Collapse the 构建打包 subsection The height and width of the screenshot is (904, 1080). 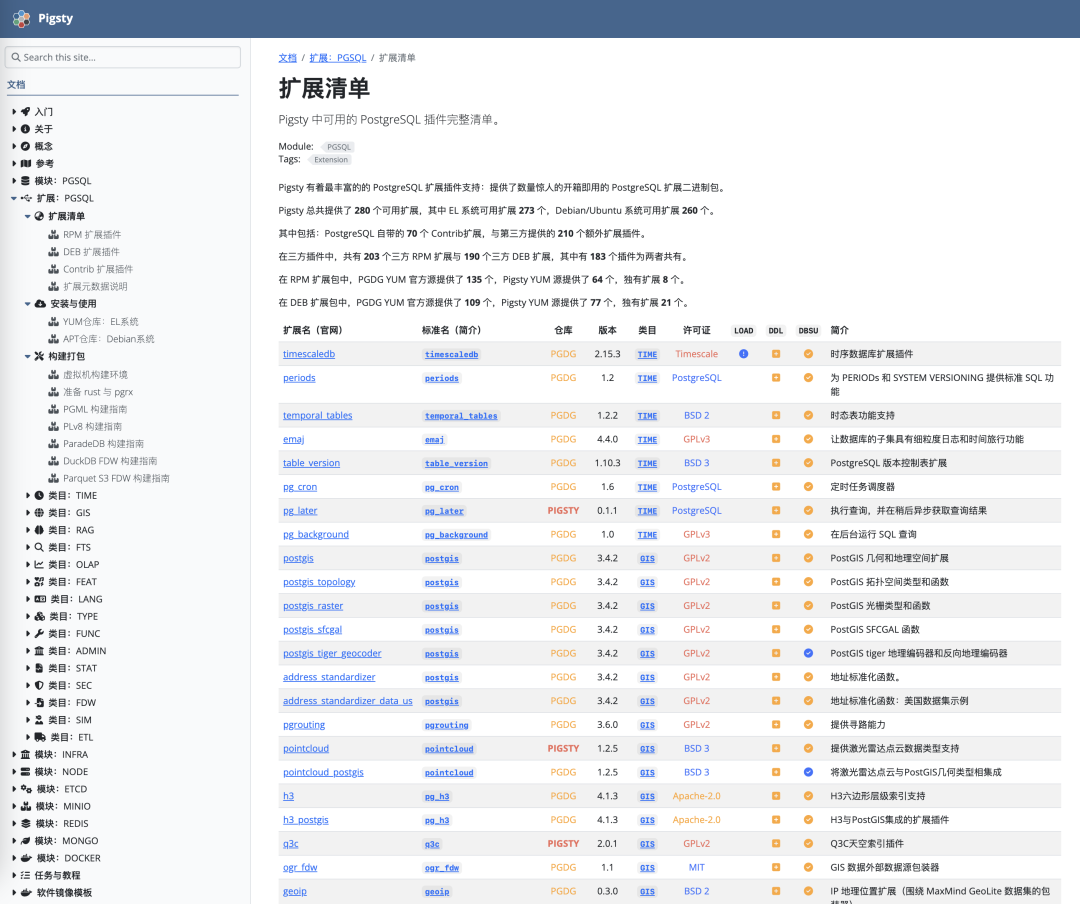28,356
